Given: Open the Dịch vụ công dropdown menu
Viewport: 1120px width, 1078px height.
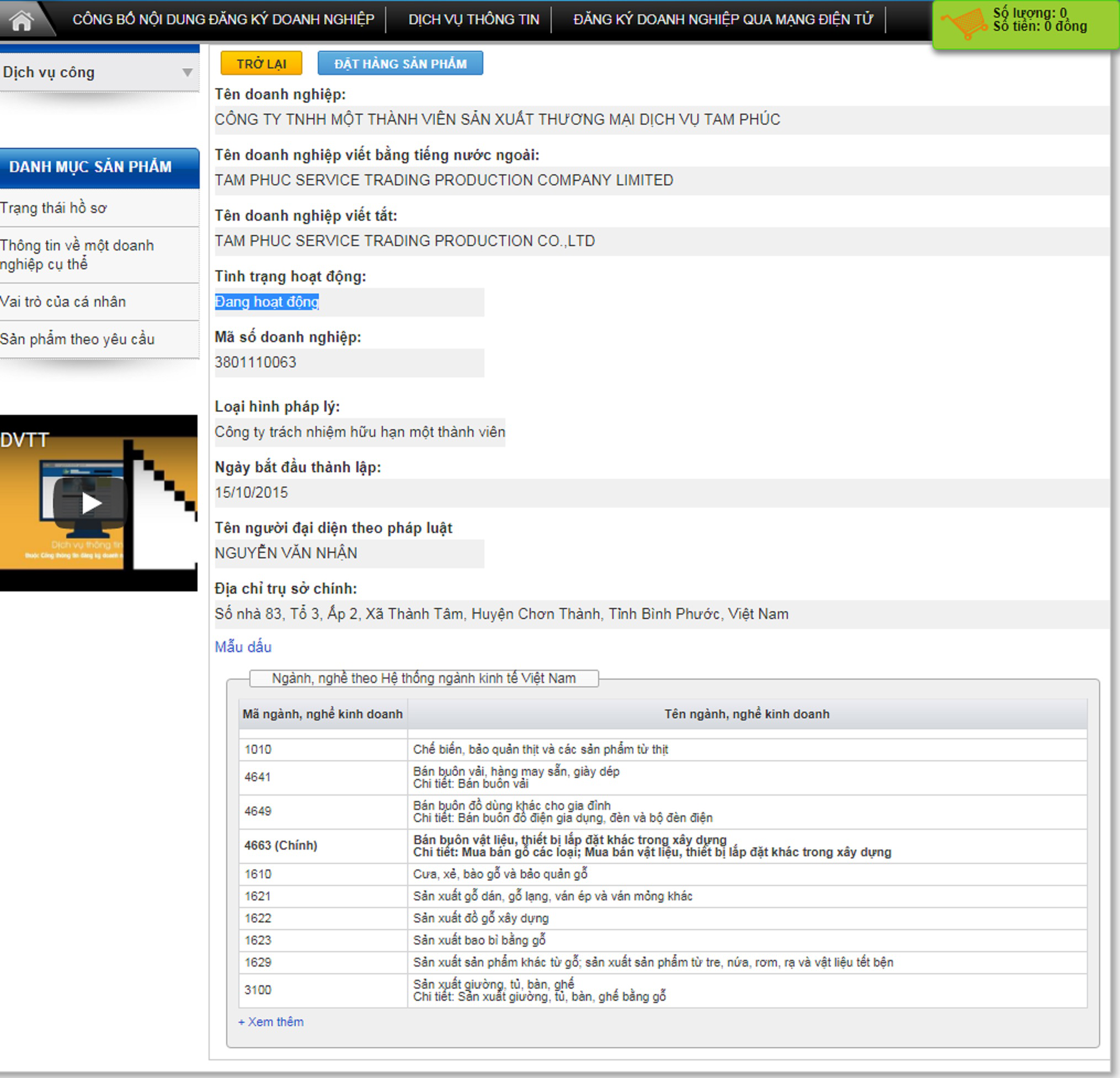Looking at the screenshot, I should point(100,71).
